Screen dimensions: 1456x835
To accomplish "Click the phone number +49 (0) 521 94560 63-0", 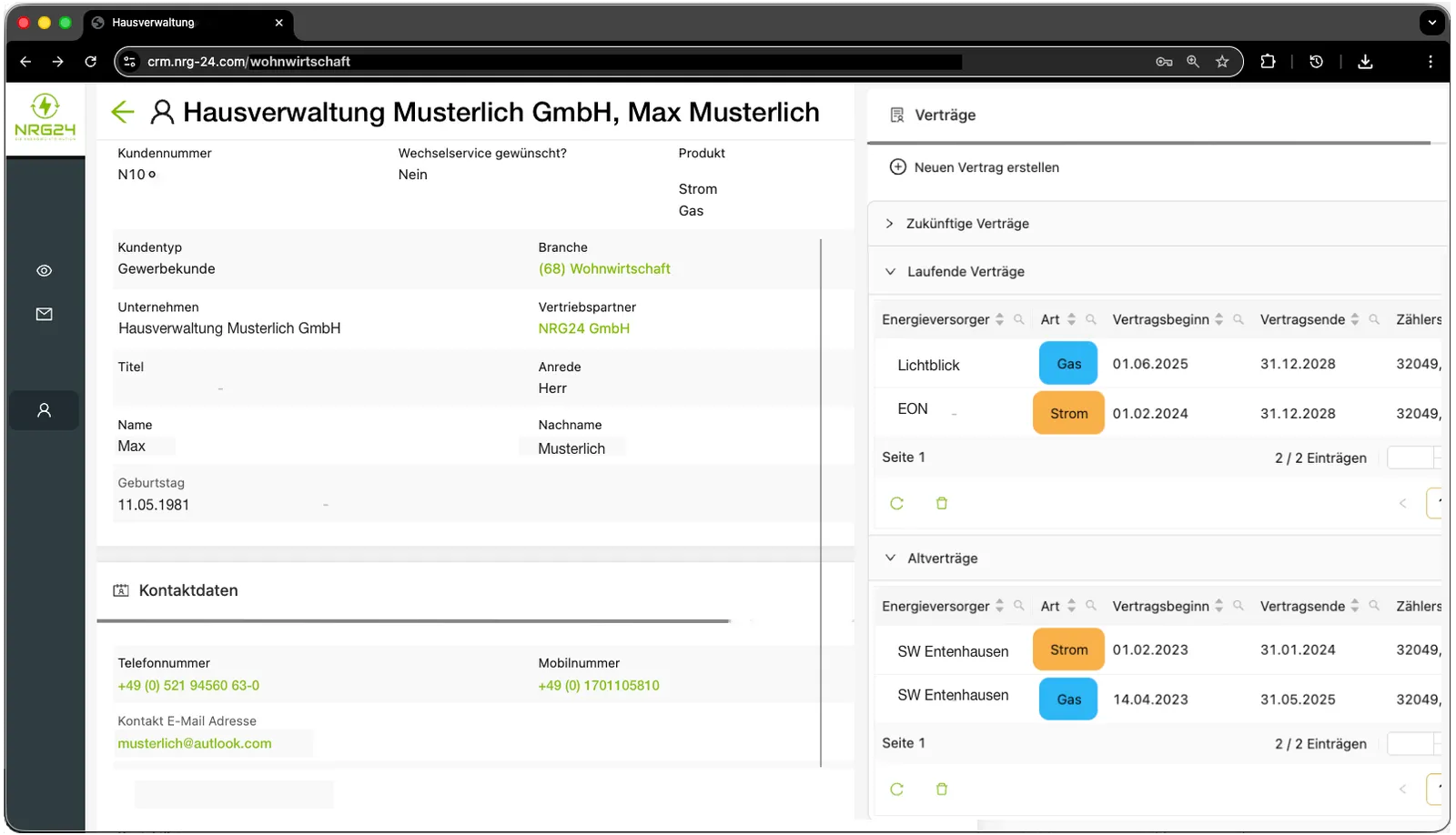I will tap(188, 686).
